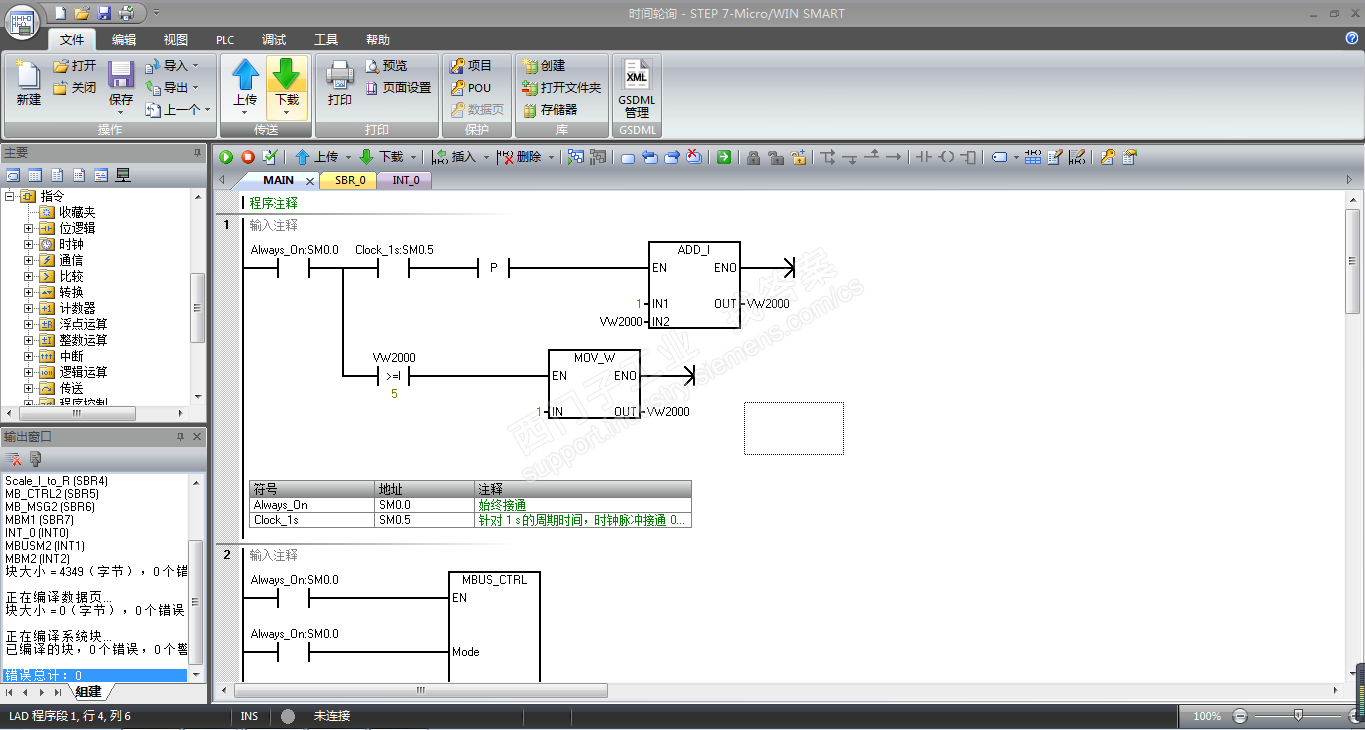Click the green go-to arrow icon
This screenshot has width=1365, height=730.
click(x=724, y=157)
